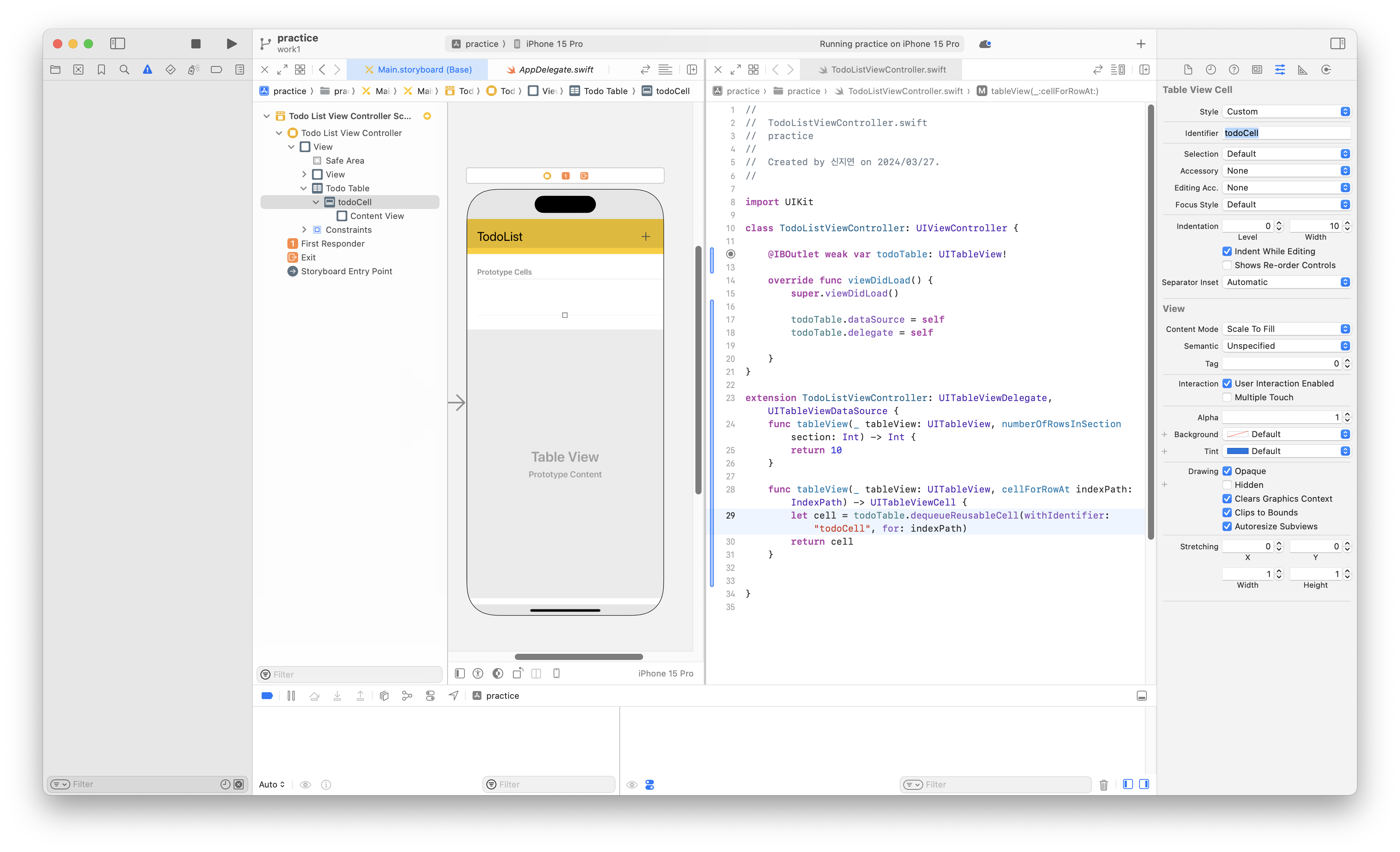Disable User Interaction Enabled checkbox
Screen dimensions: 1400x852
coord(1227,383)
